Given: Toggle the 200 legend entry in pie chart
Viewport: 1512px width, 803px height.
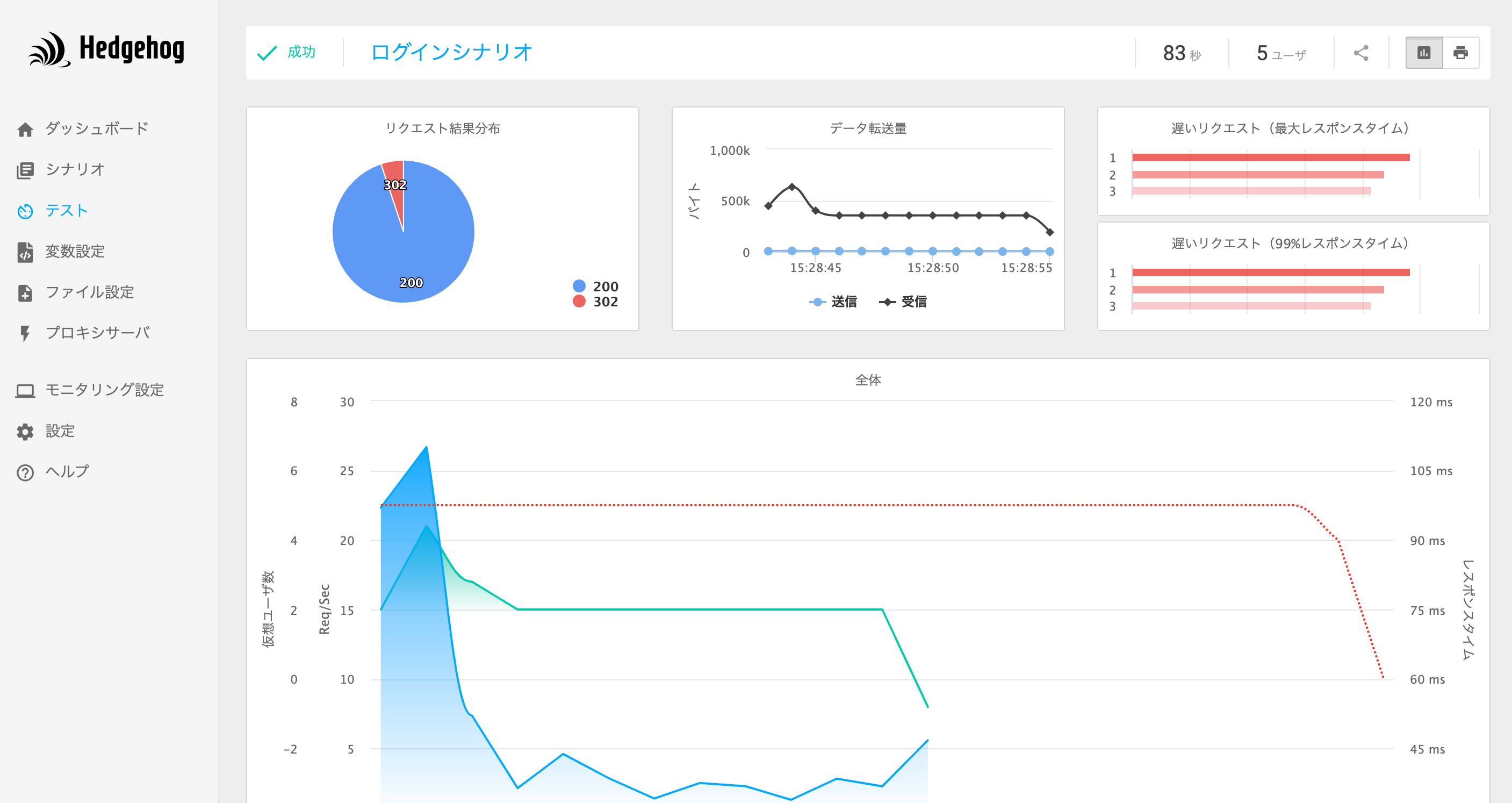Looking at the screenshot, I should pyautogui.click(x=595, y=286).
